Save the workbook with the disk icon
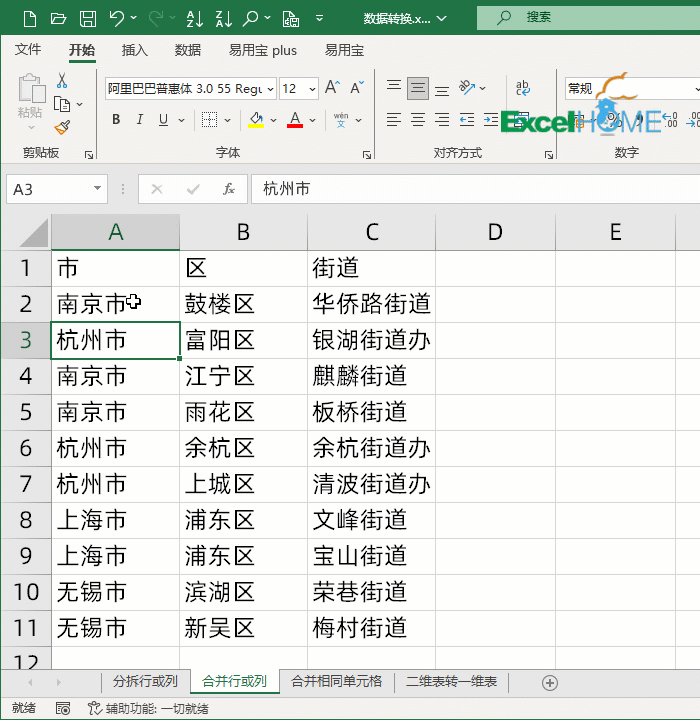This screenshot has height=720, width=700. pos(88,18)
